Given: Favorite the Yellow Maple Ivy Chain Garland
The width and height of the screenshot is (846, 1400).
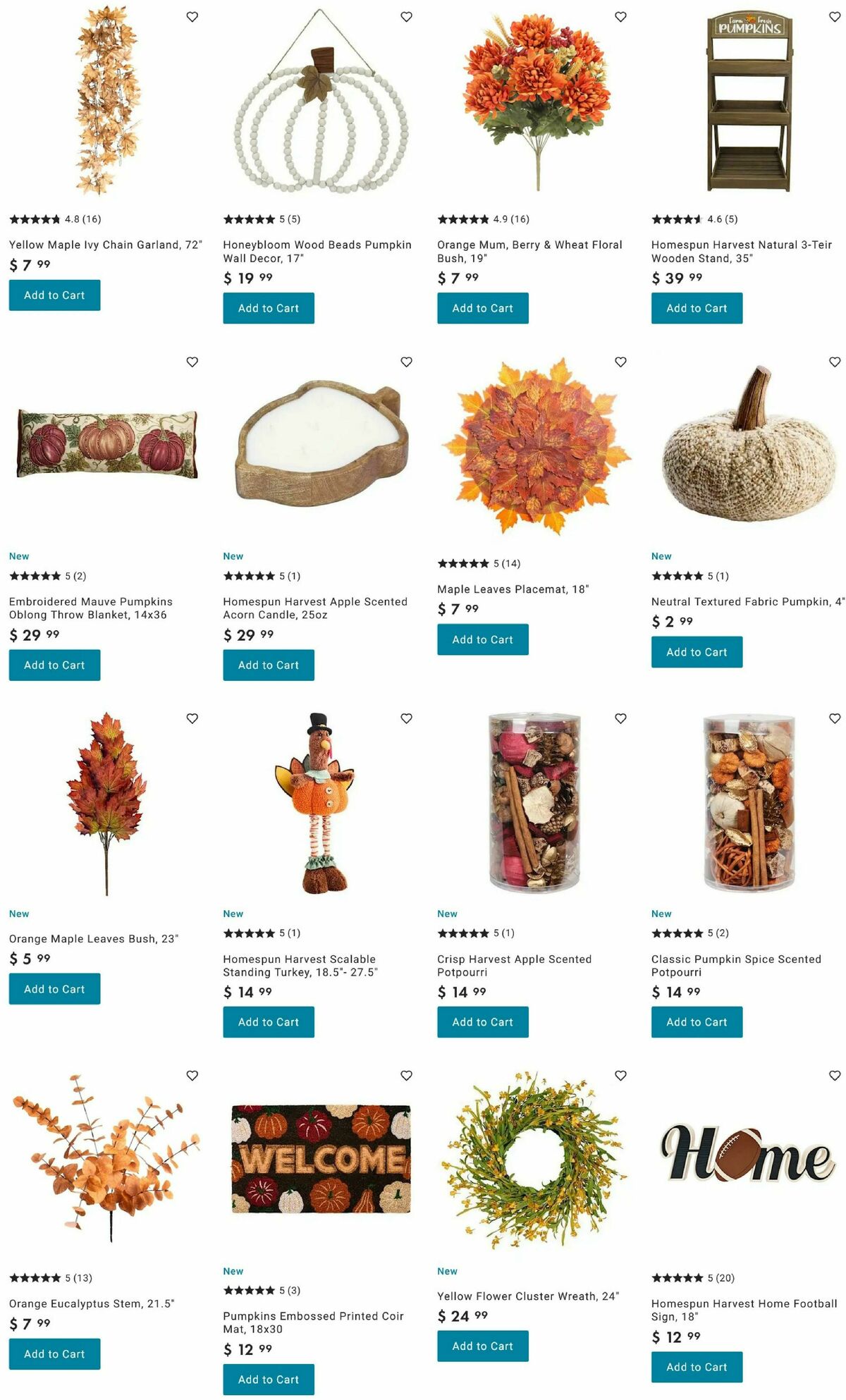Looking at the screenshot, I should 192,17.
